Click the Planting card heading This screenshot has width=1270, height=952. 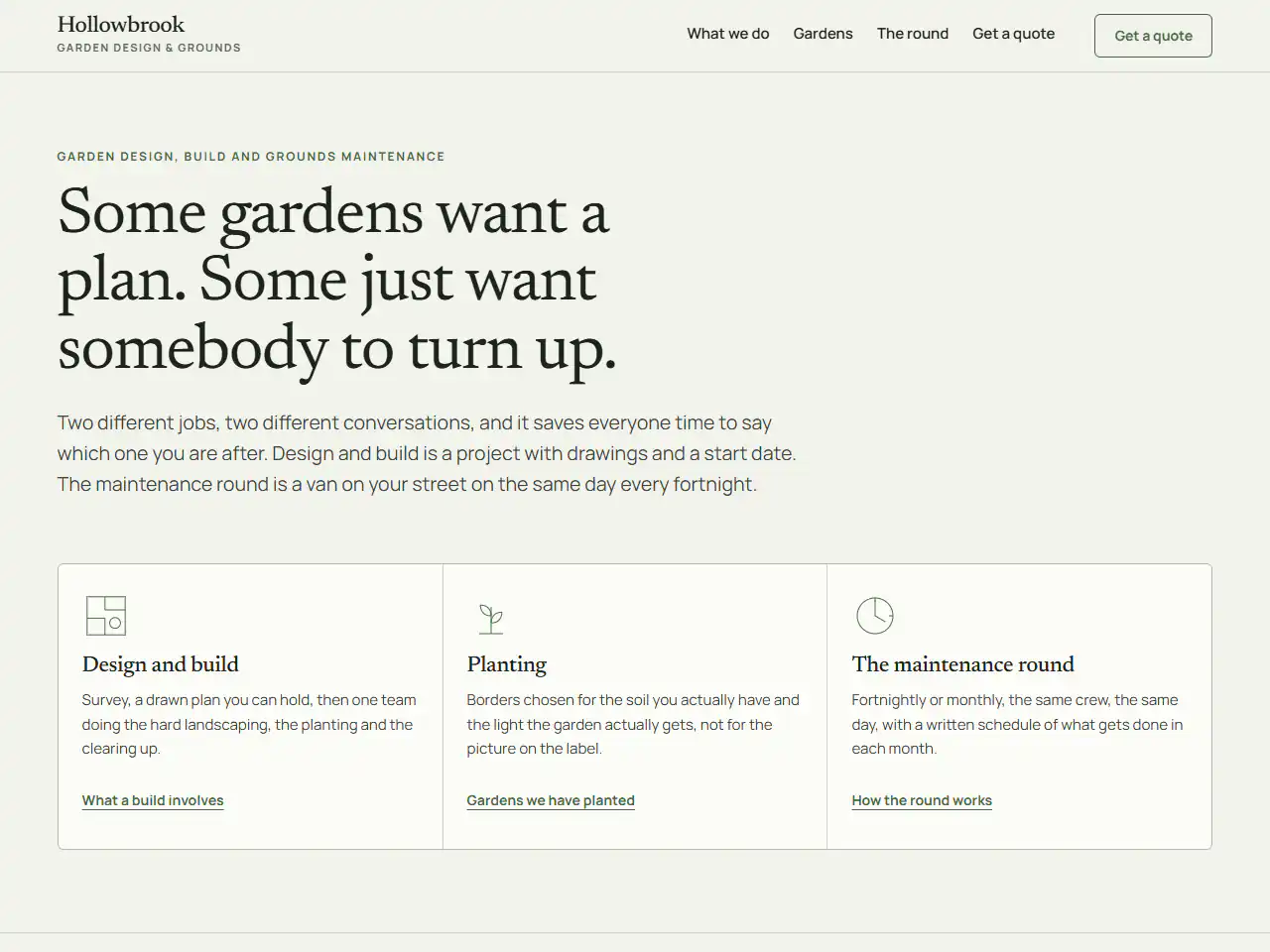[x=507, y=664]
